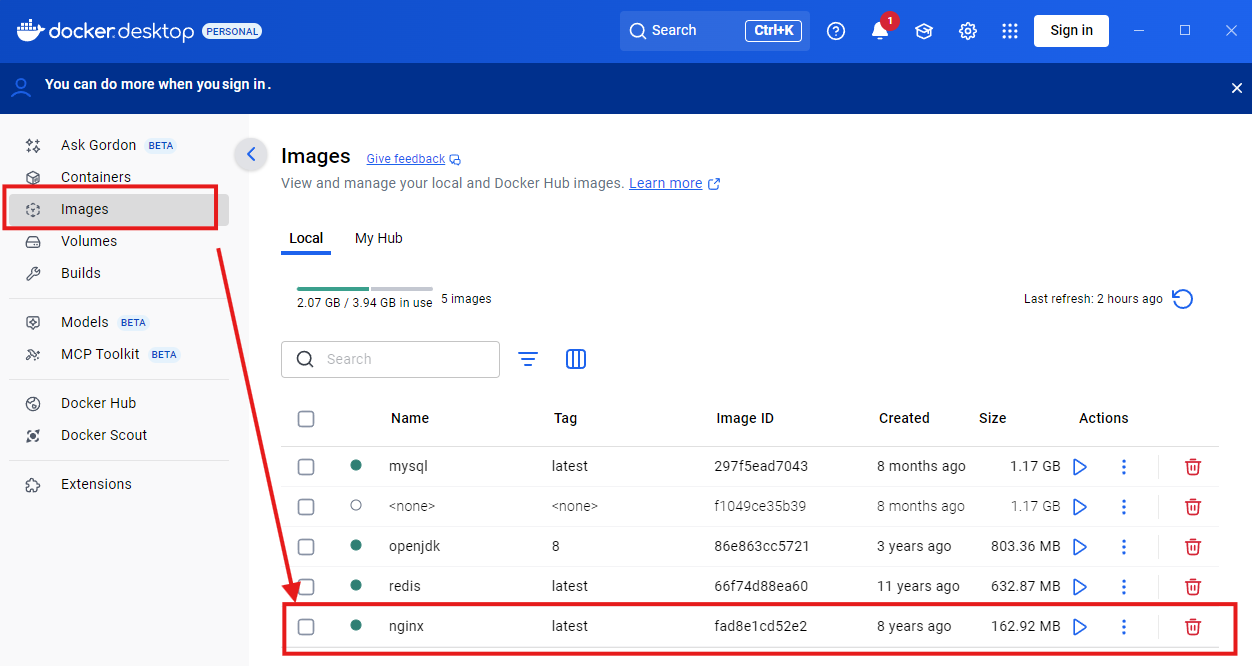Click the Sign in button
This screenshot has height=666, width=1252.
tap(1071, 31)
